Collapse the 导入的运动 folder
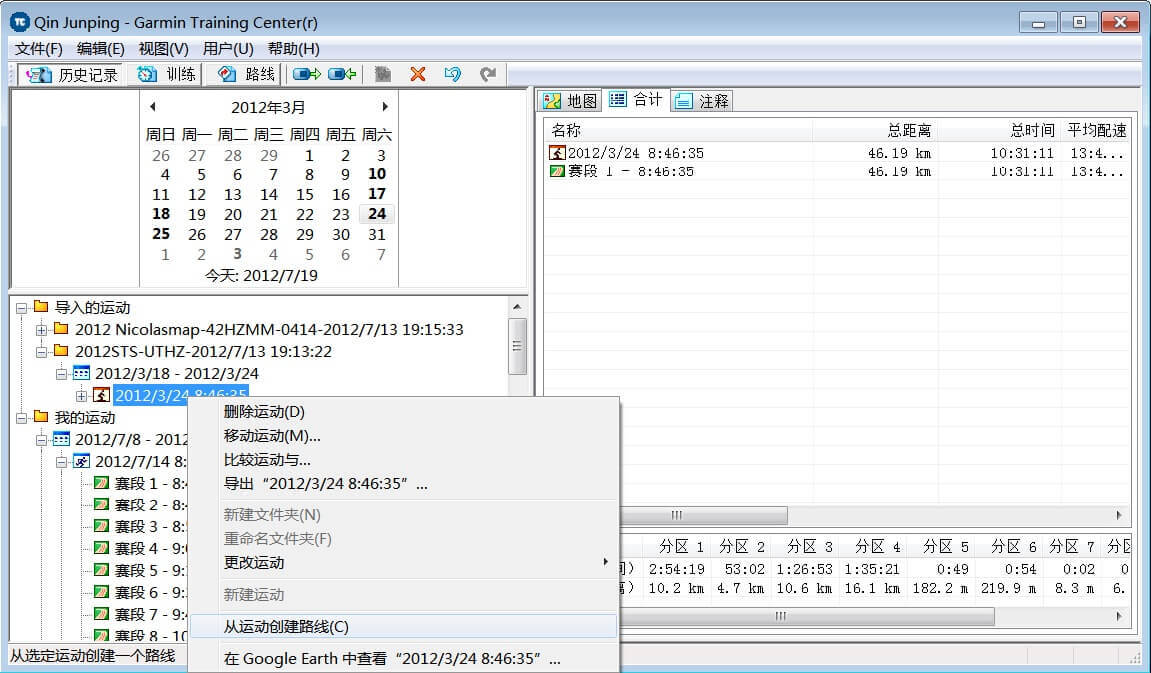1151x673 pixels. tap(22, 308)
